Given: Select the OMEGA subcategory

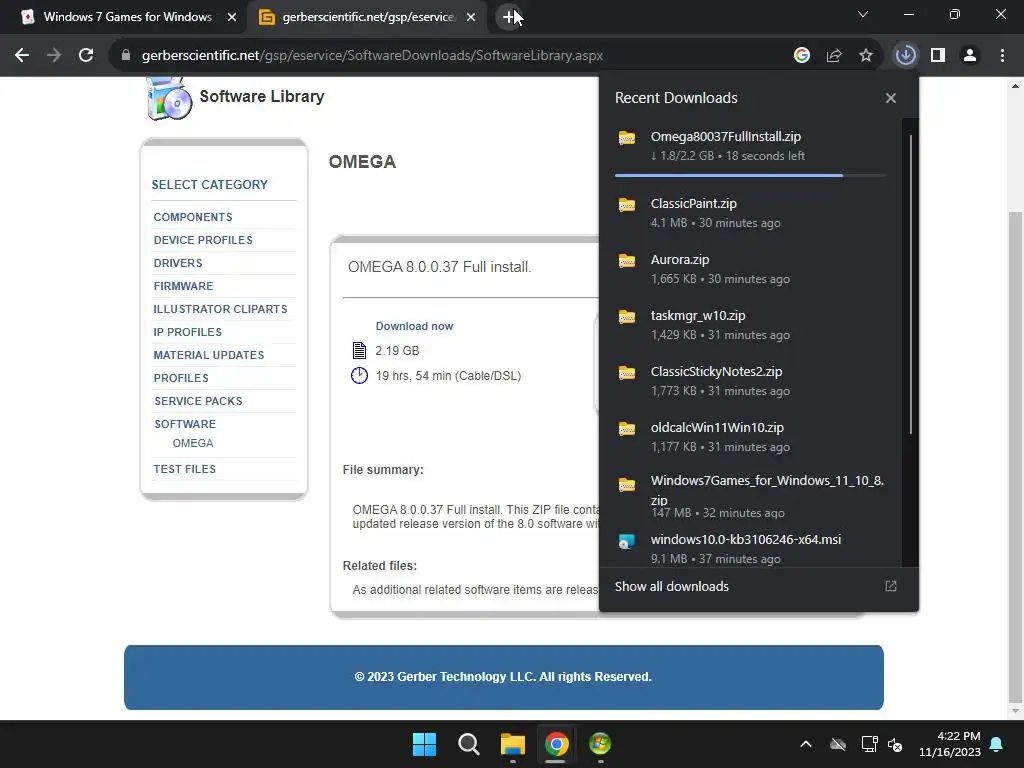Looking at the screenshot, I should click(x=193, y=443).
